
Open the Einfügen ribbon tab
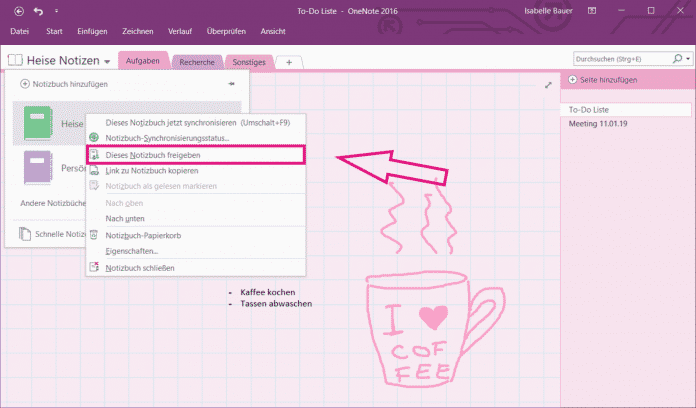pos(92,32)
